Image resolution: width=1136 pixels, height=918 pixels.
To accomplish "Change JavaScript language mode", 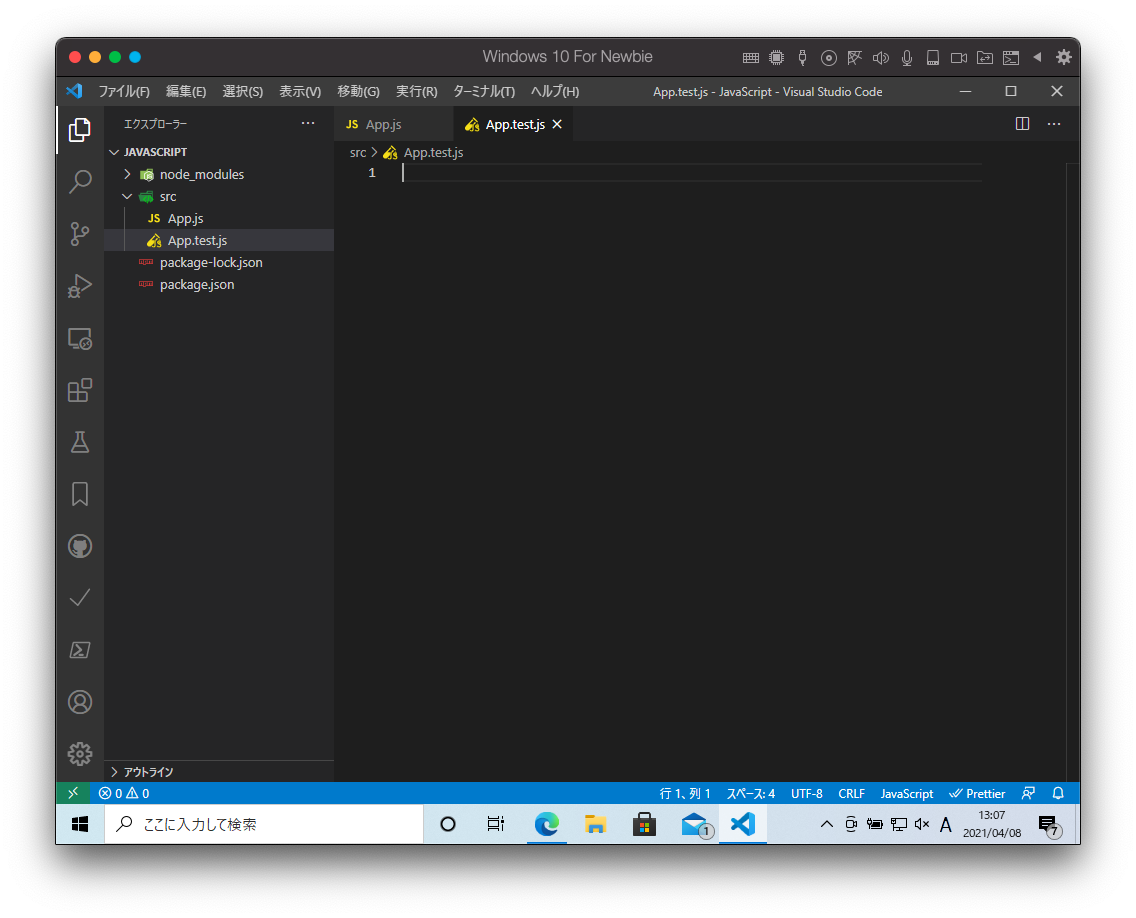I will point(906,793).
